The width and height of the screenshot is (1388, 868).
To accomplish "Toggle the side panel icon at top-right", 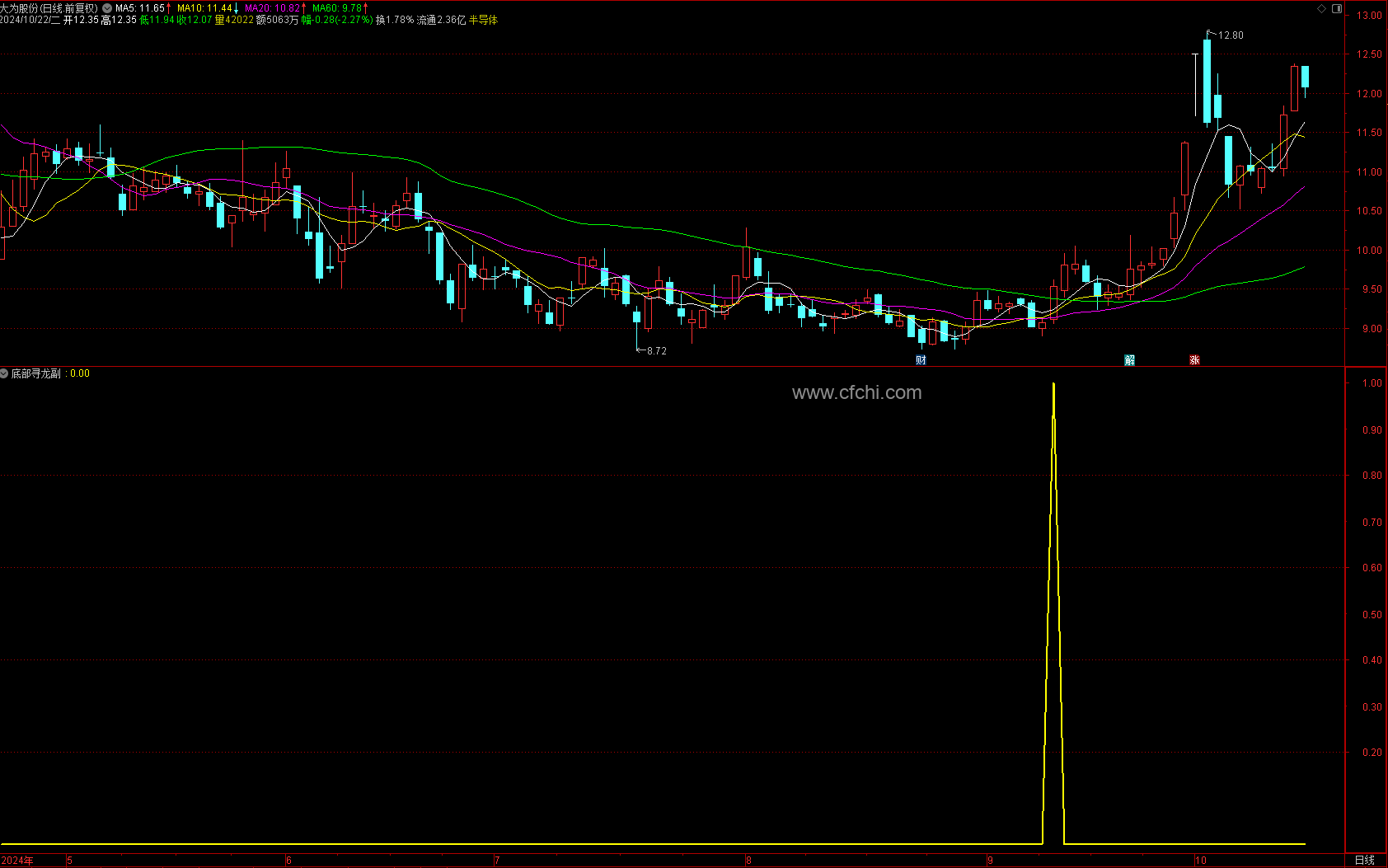I will tap(1337, 8).
